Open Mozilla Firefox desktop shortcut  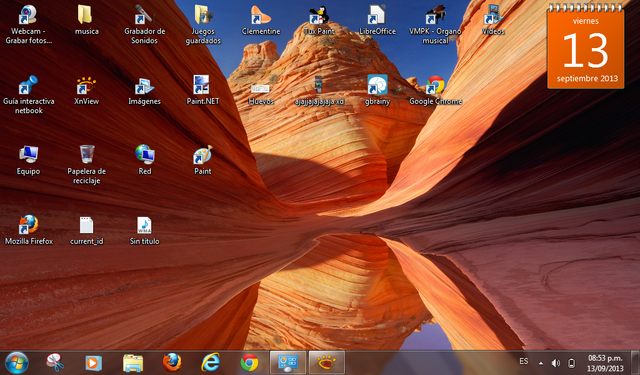pos(29,230)
